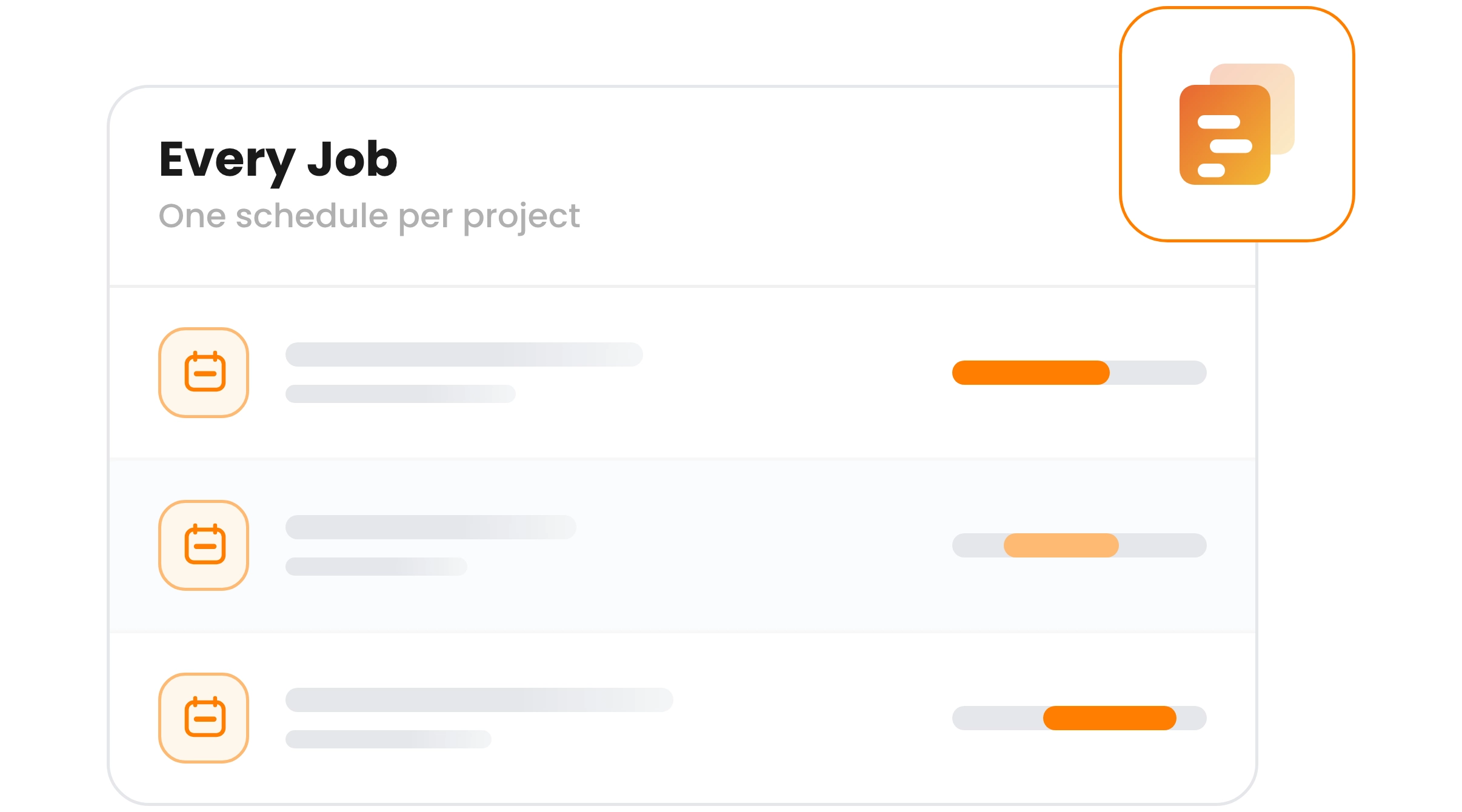The width and height of the screenshot is (1462, 812).
Task: Click the bottom short white line in document icon
Action: pos(1212,170)
